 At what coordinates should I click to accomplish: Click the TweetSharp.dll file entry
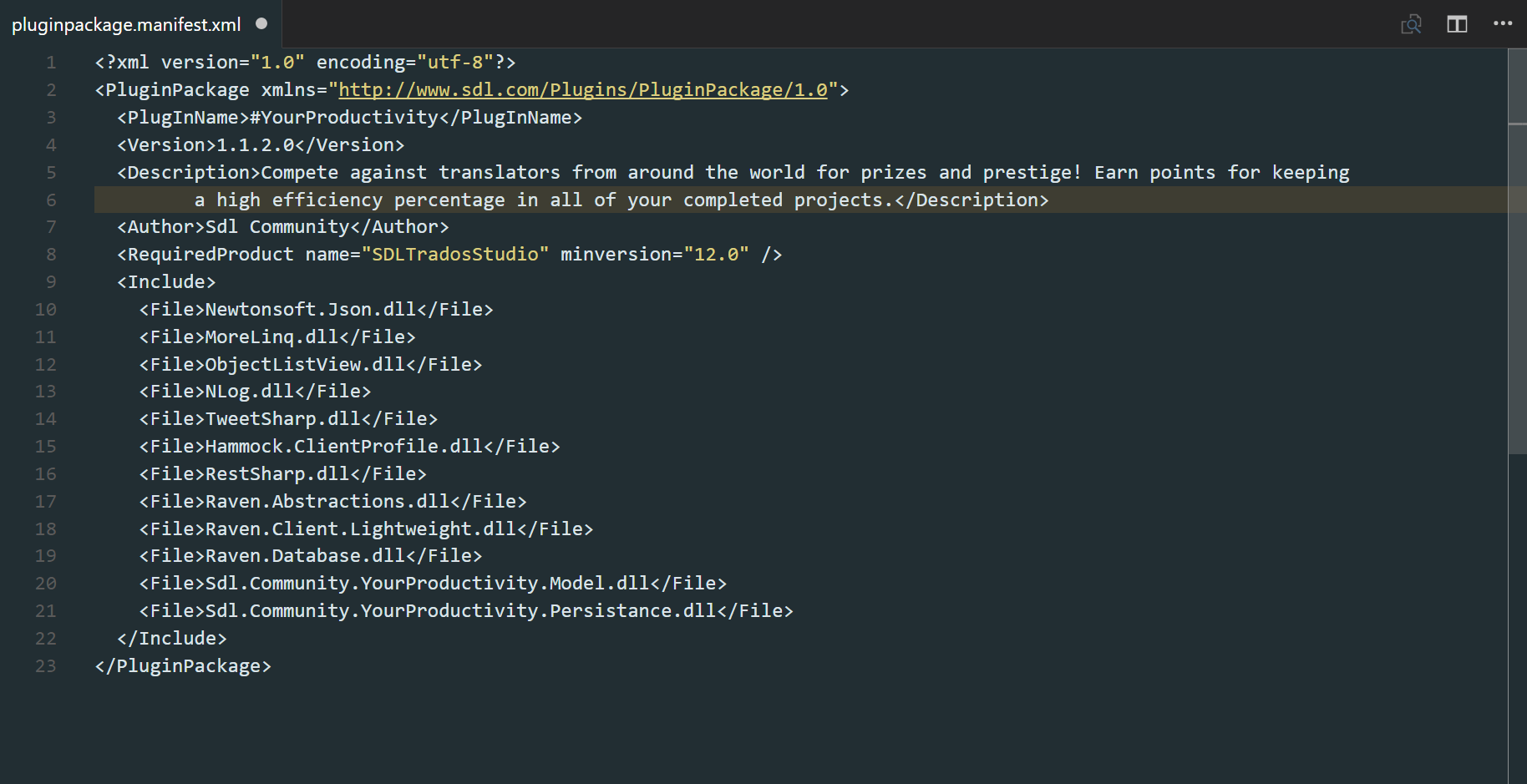pyautogui.click(x=288, y=419)
